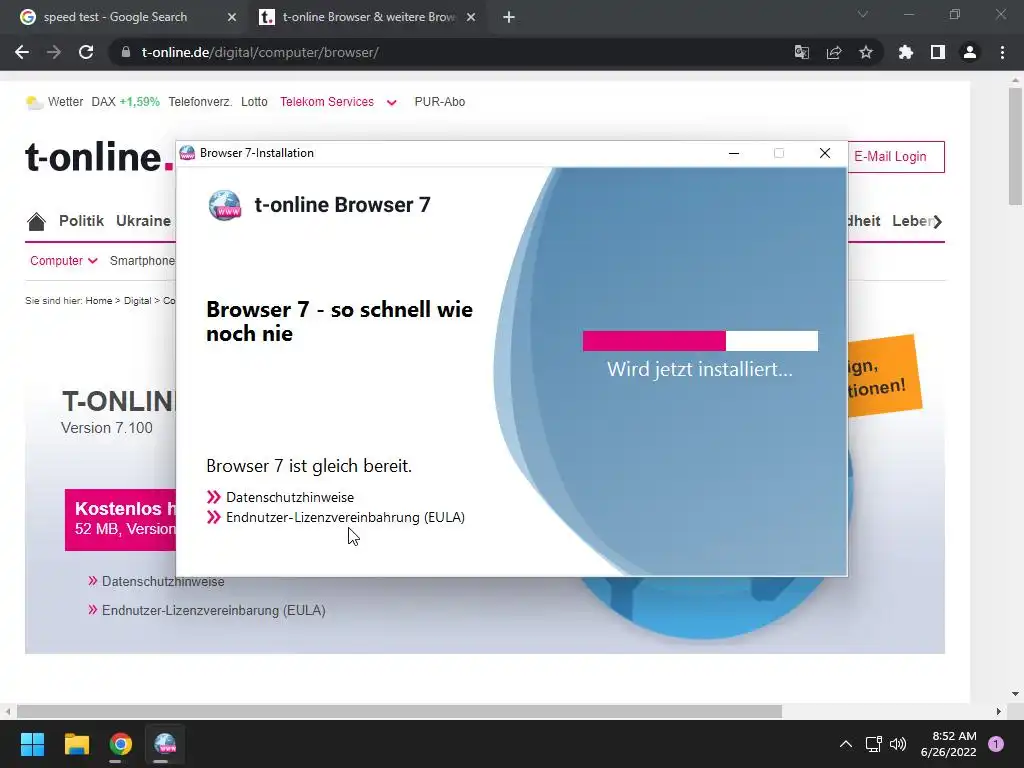This screenshot has width=1024, height=768.
Task: Open the webpage Datenschutzhinweise link
Action: click(163, 581)
